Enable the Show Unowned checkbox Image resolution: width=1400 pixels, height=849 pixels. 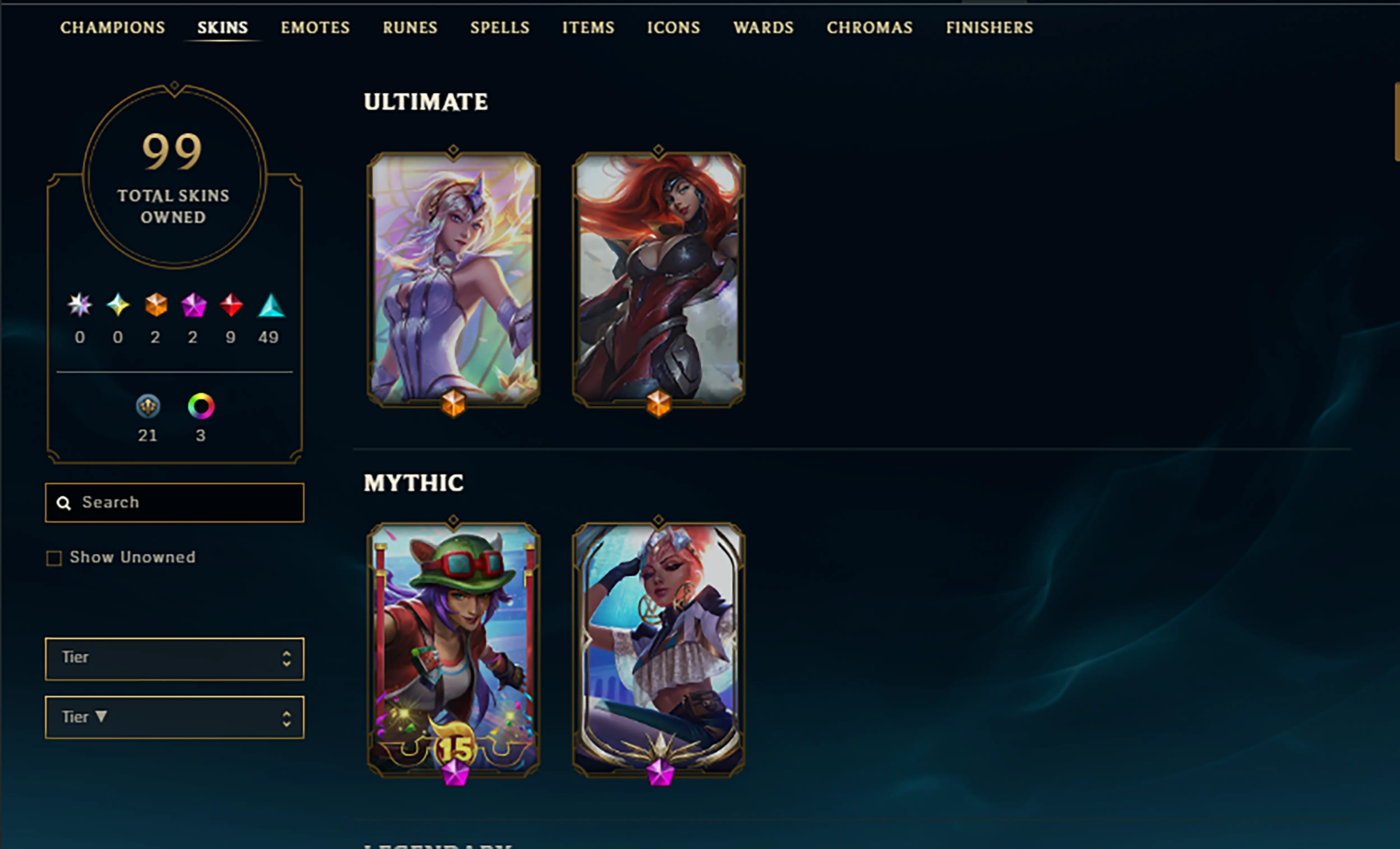[54, 558]
